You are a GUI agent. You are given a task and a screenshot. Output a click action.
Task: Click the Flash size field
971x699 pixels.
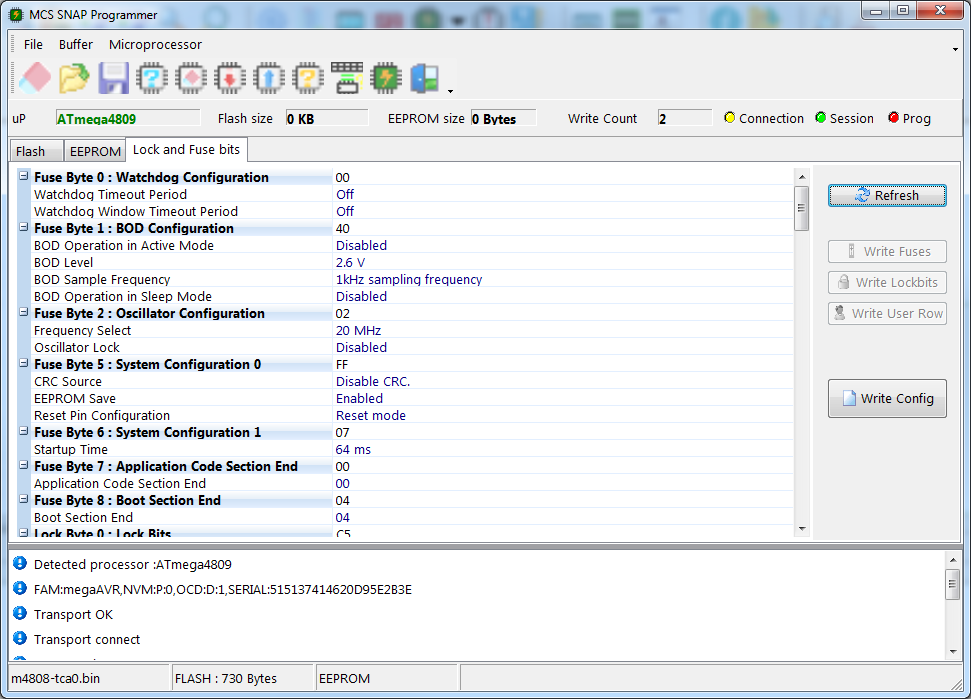(x=326, y=118)
